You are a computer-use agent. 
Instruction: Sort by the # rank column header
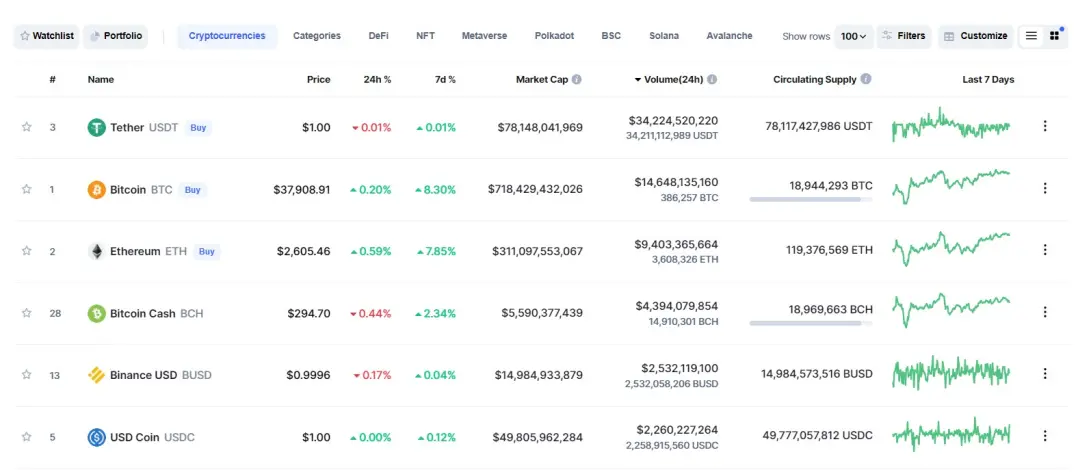point(52,80)
